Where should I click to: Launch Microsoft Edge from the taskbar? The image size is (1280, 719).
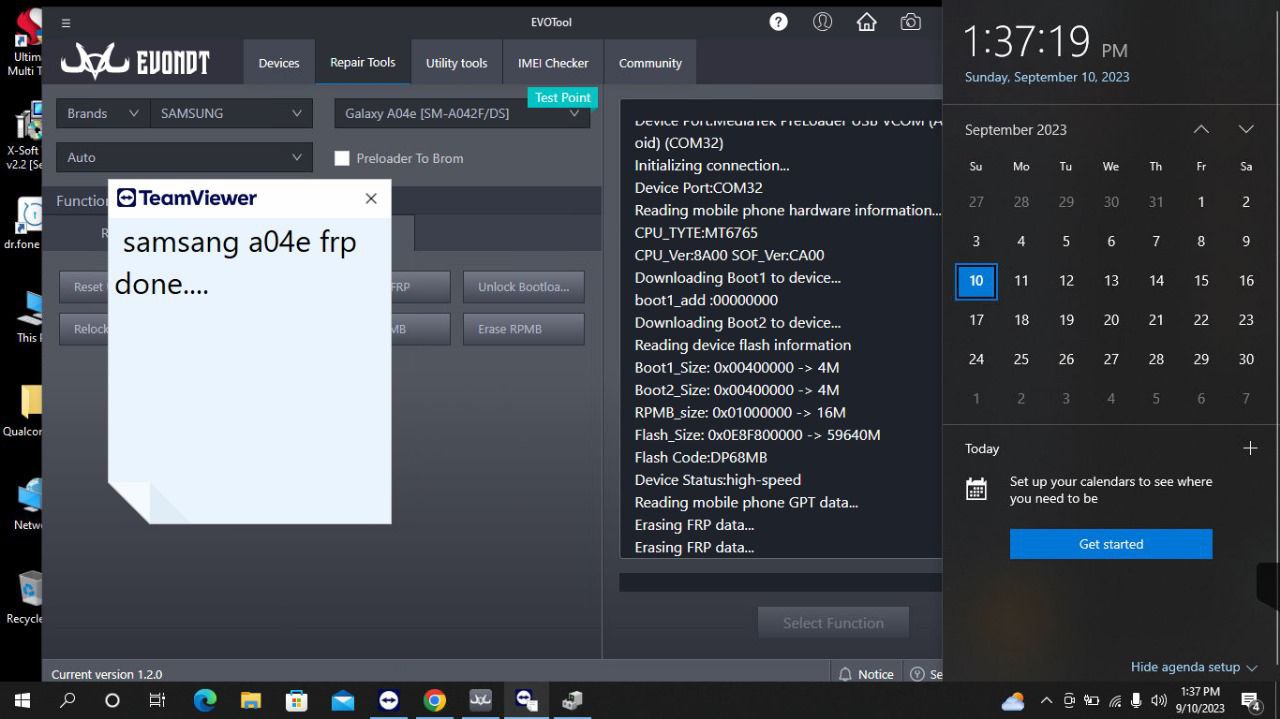point(205,700)
